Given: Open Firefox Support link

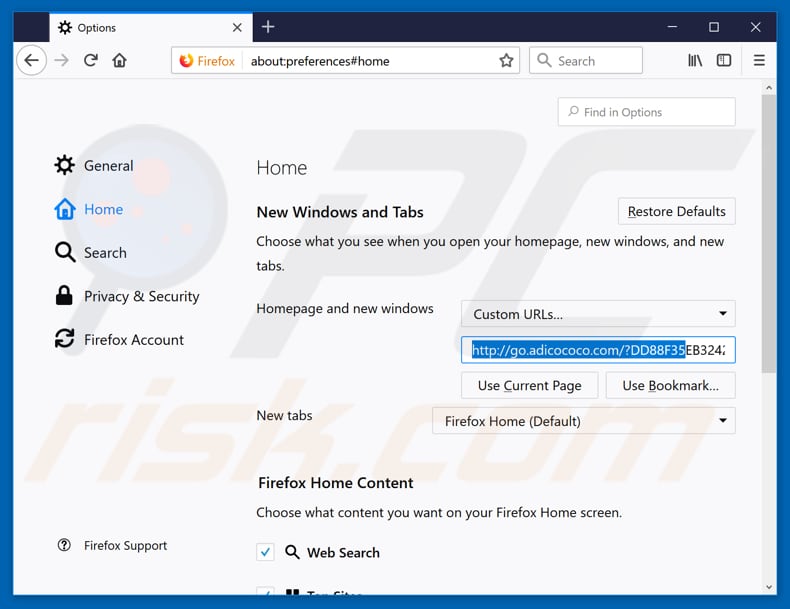Looking at the screenshot, I should pos(125,545).
